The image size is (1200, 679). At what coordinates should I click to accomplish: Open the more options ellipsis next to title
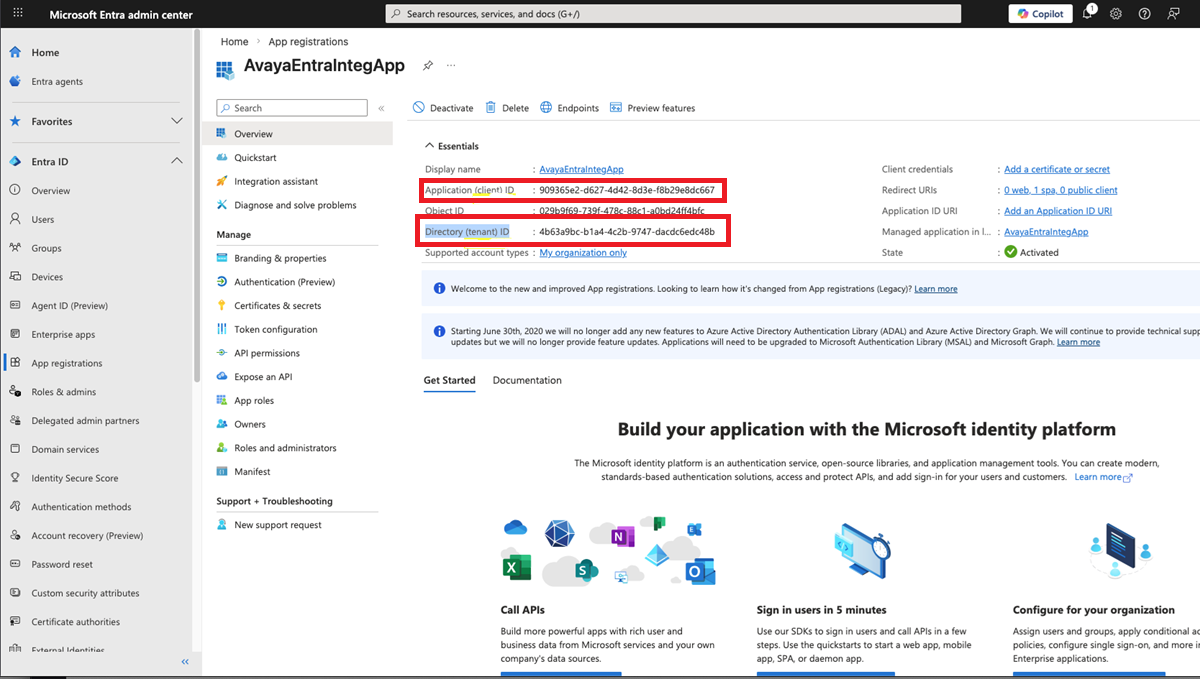[x=451, y=66]
